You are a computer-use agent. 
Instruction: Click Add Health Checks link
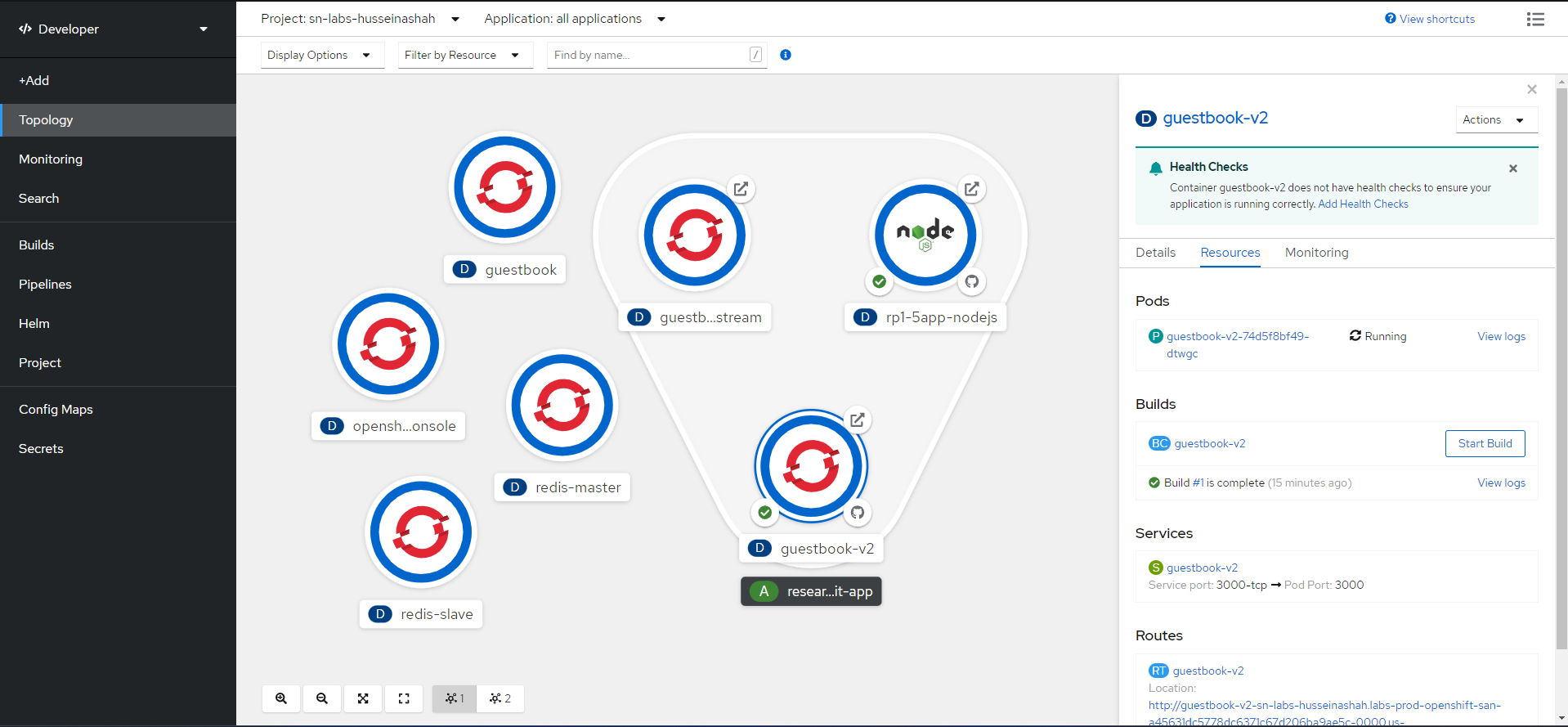pyautogui.click(x=1363, y=204)
